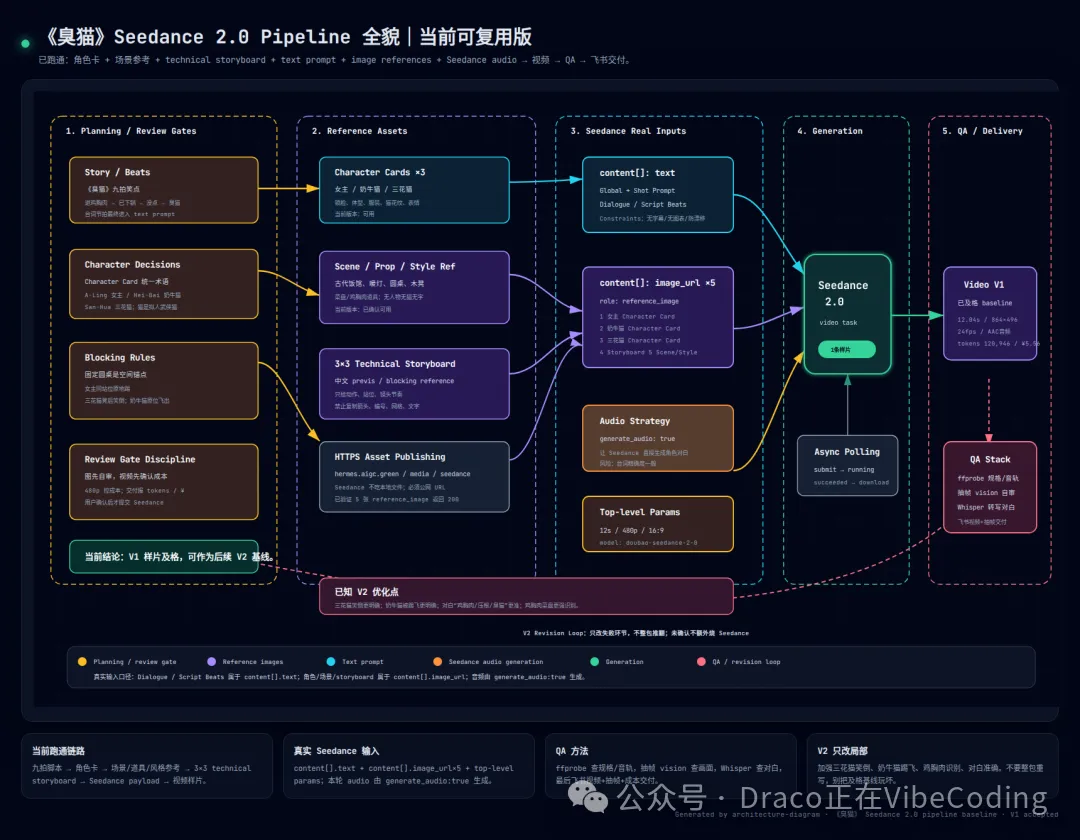Click 'hermes.aigc.green / media / seedance' path text
Viewport: 1080px width, 840px height.
point(402,474)
